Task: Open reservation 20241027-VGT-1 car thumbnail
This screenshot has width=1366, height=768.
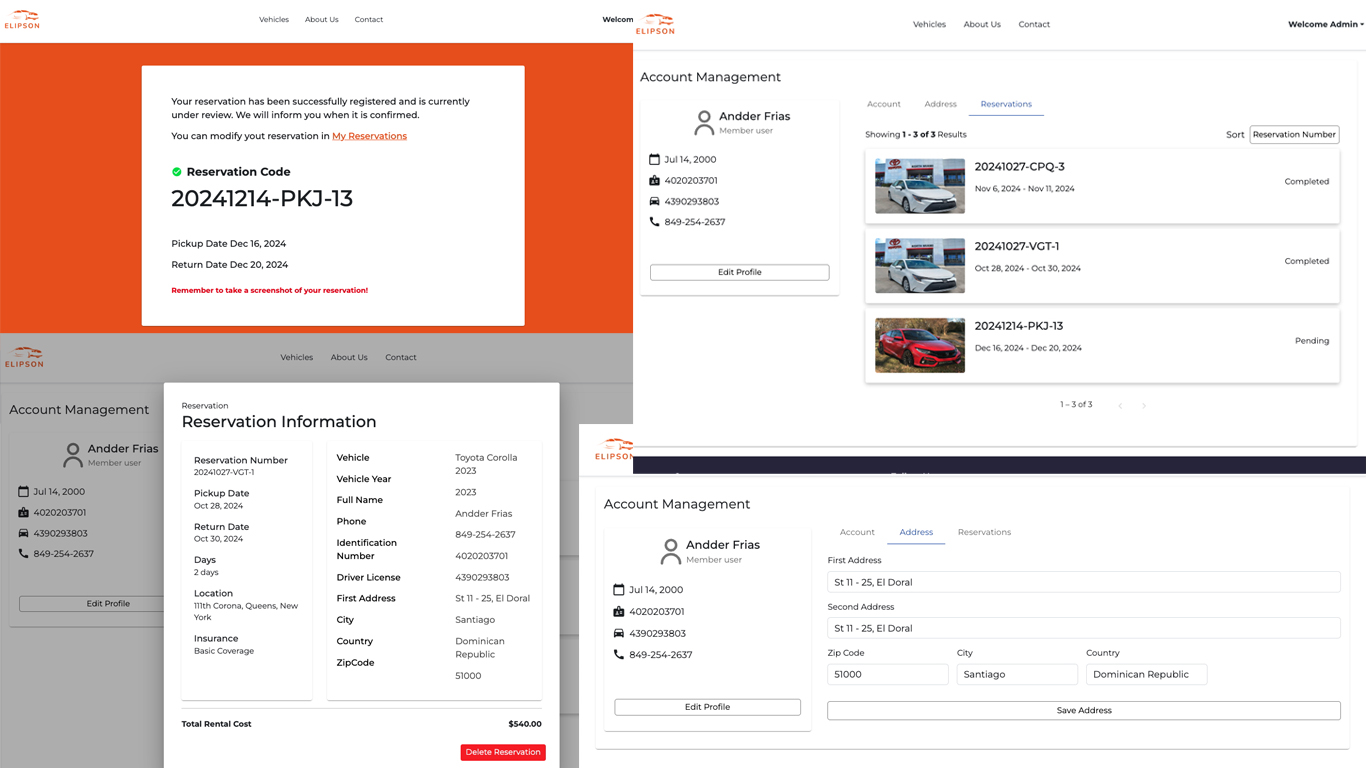Action: (920, 266)
